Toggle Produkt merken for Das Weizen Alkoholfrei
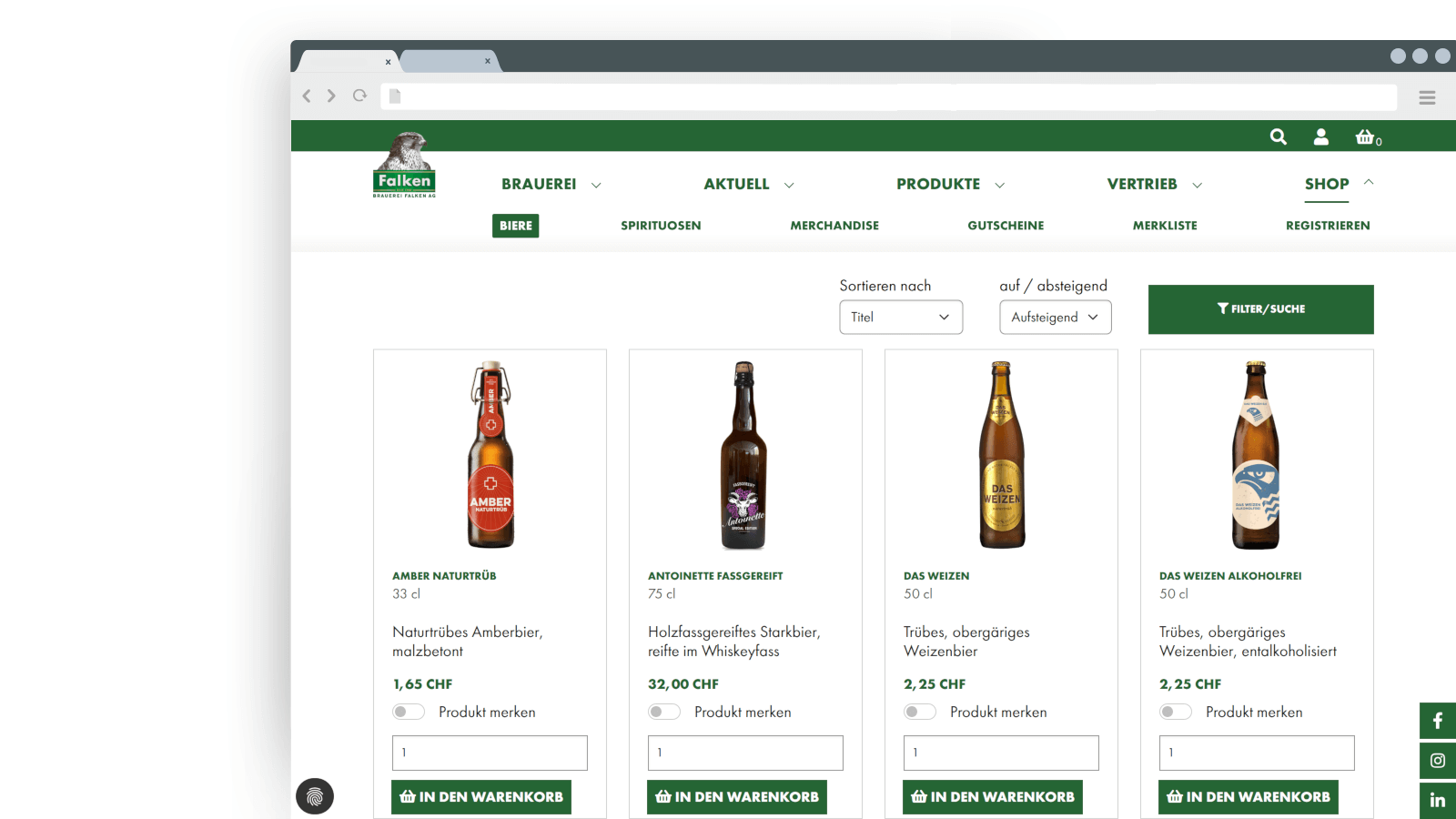The height and width of the screenshot is (819, 1456). point(1176,712)
